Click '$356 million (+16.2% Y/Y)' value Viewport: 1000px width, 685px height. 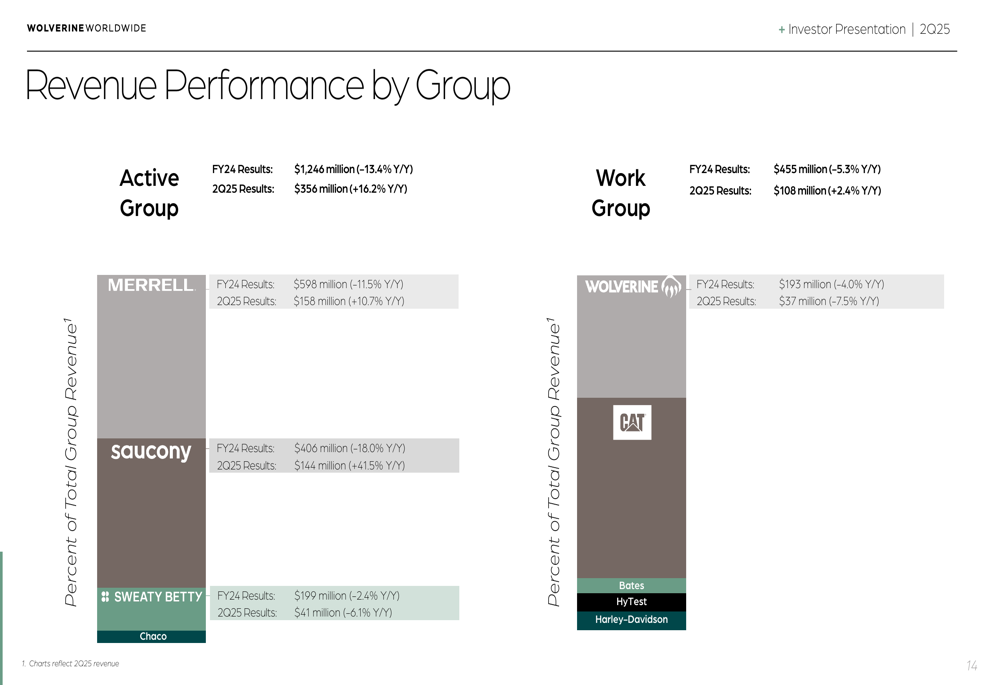[350, 189]
